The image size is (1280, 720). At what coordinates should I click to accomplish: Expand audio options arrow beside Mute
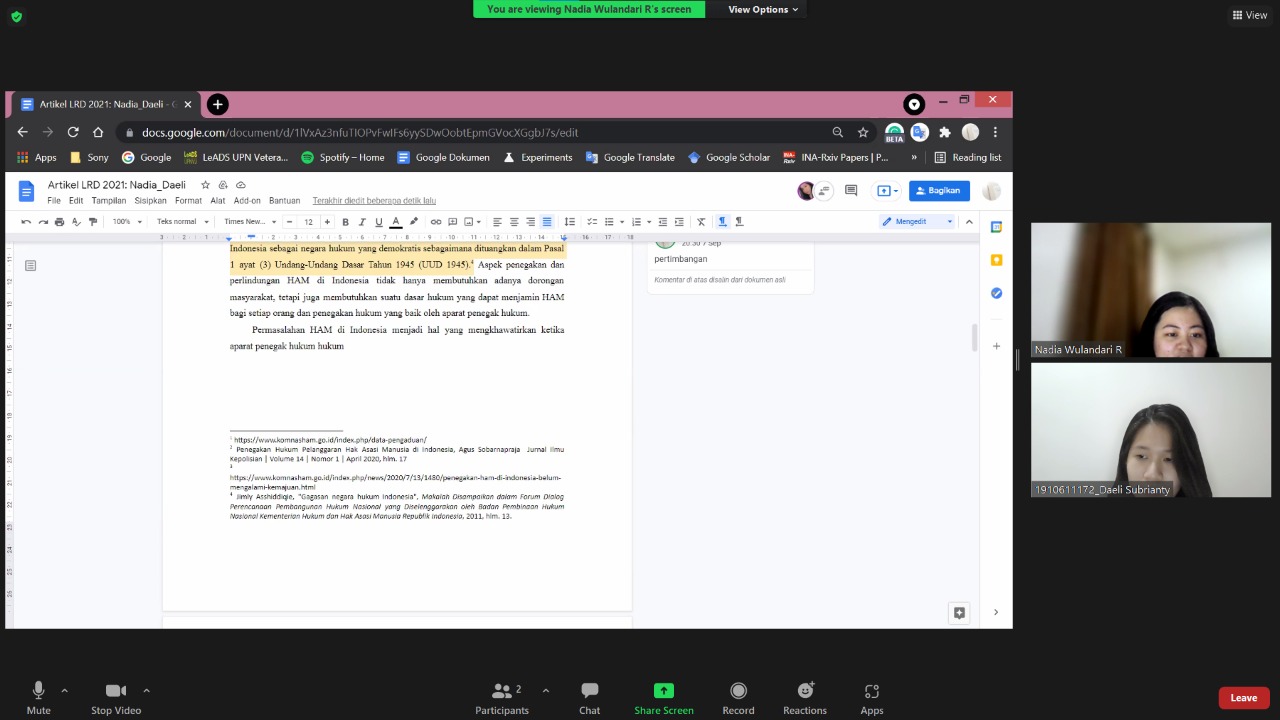(x=65, y=690)
